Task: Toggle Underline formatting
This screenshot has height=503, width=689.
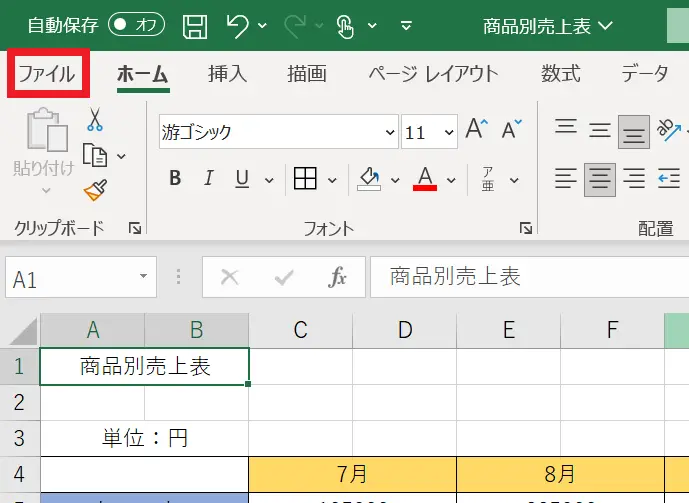Action: [x=242, y=178]
